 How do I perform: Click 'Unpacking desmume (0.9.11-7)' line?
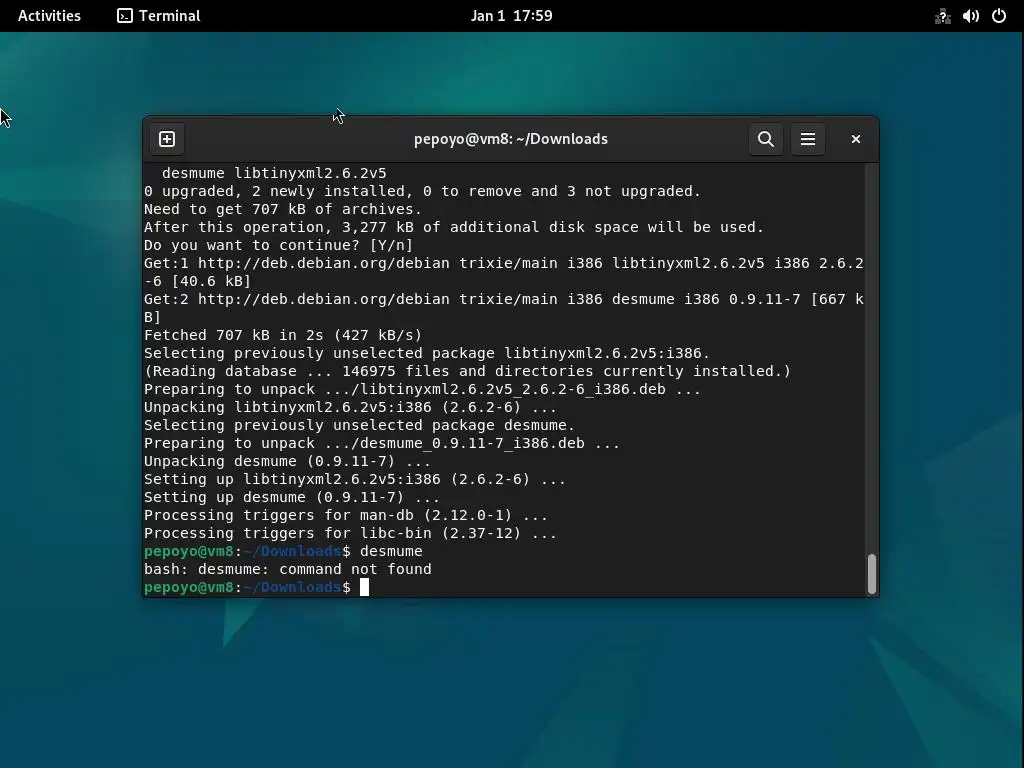288,461
